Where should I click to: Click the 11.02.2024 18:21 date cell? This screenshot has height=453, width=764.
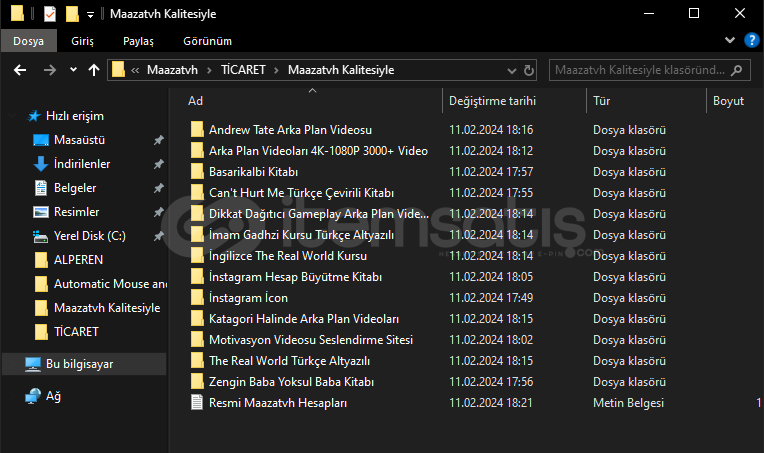pyautogui.click(x=491, y=403)
